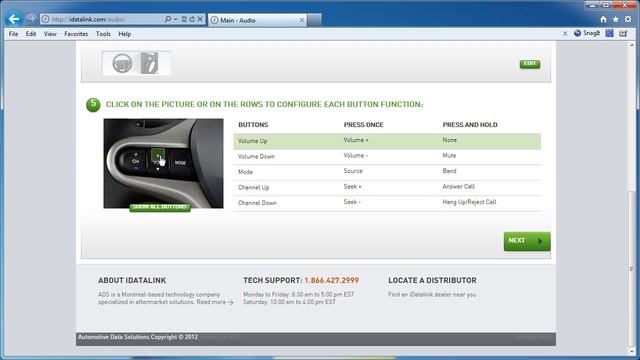This screenshot has width=640, height=360.
Task: Click the compatibility view icon
Action: [x=184, y=19]
